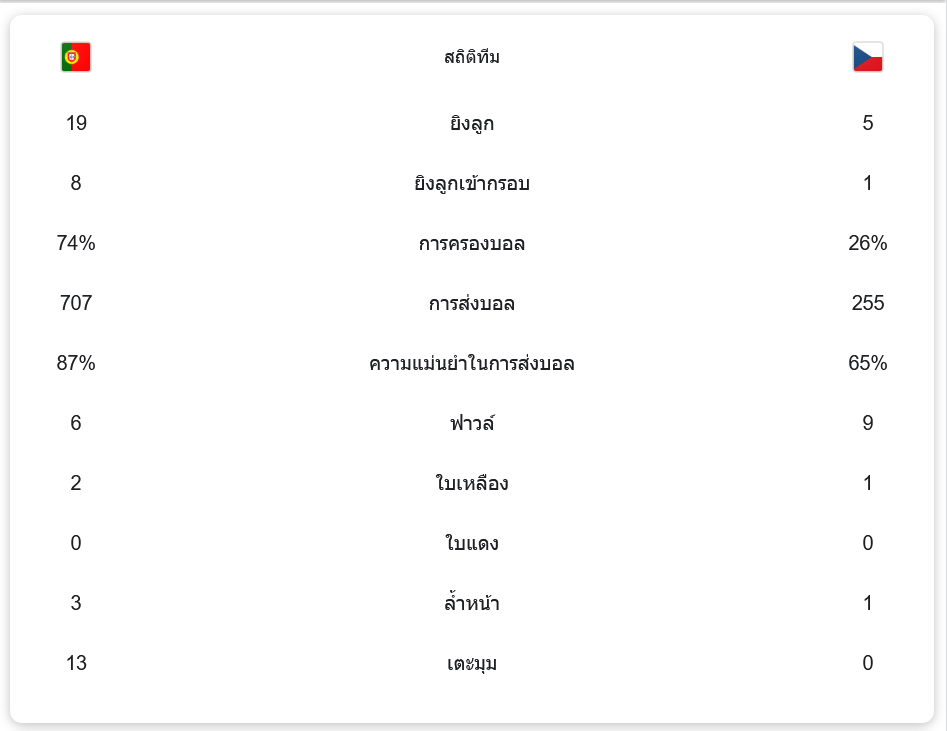Click the 74% possession value

(76, 243)
